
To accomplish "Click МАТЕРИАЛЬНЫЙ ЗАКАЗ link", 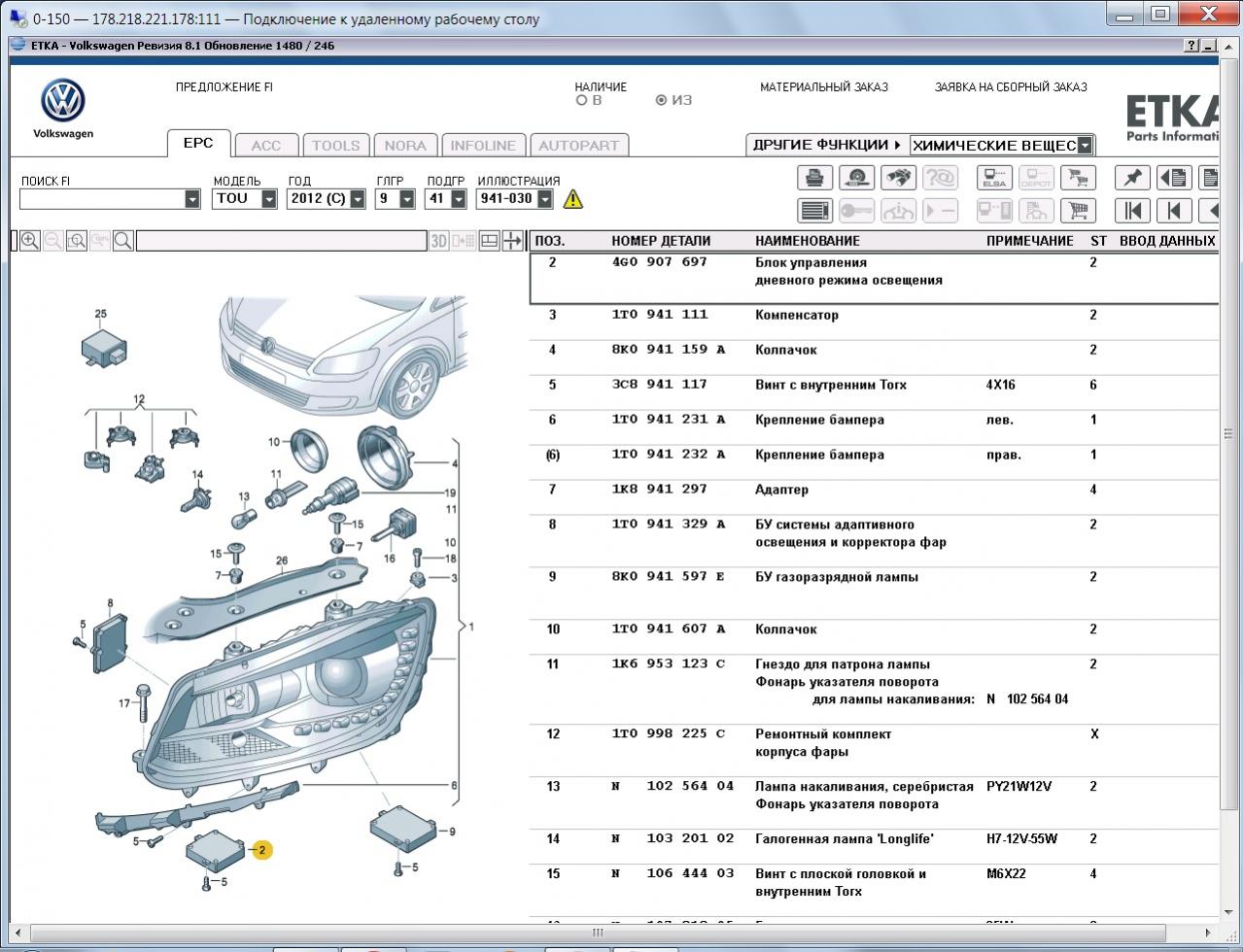I will click(824, 87).
